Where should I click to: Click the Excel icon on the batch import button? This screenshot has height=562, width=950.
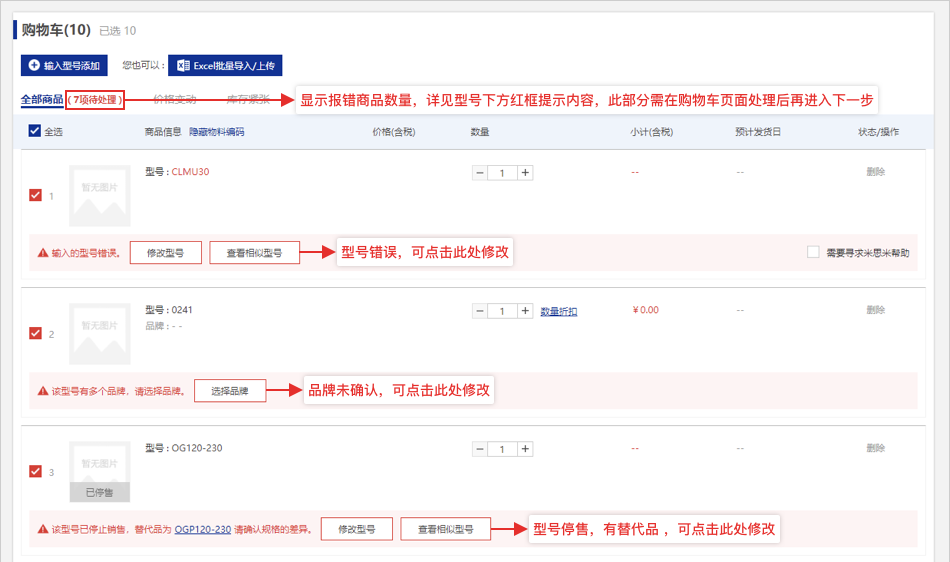[x=183, y=66]
